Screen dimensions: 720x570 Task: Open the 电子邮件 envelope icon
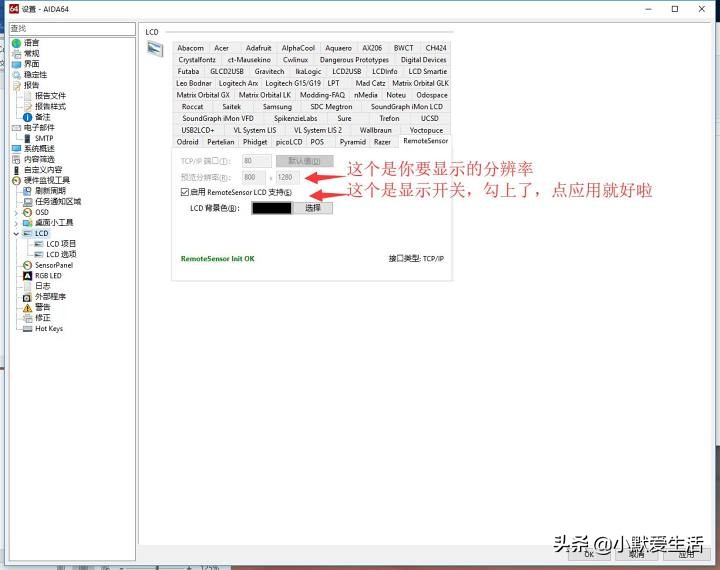tap(17, 128)
